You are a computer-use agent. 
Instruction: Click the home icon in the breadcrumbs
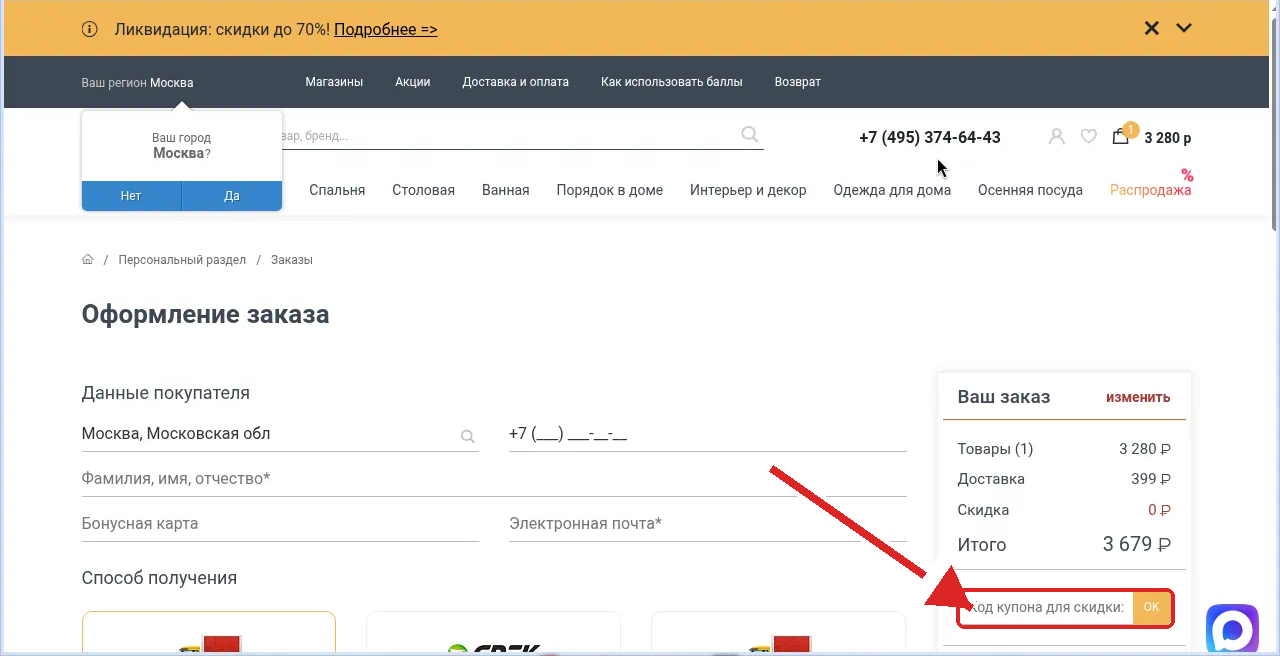point(88,259)
